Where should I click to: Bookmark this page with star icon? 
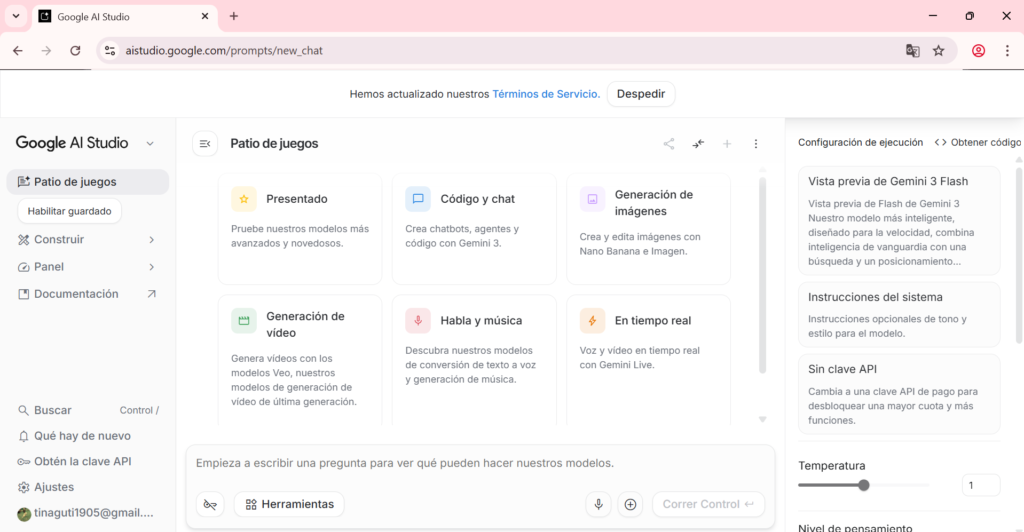coord(938,51)
